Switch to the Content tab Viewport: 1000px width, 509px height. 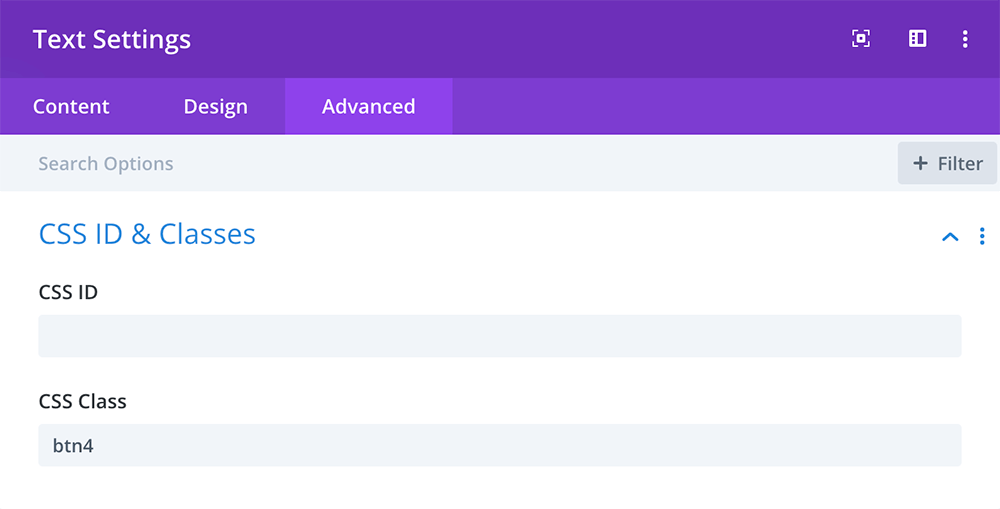coord(71,106)
